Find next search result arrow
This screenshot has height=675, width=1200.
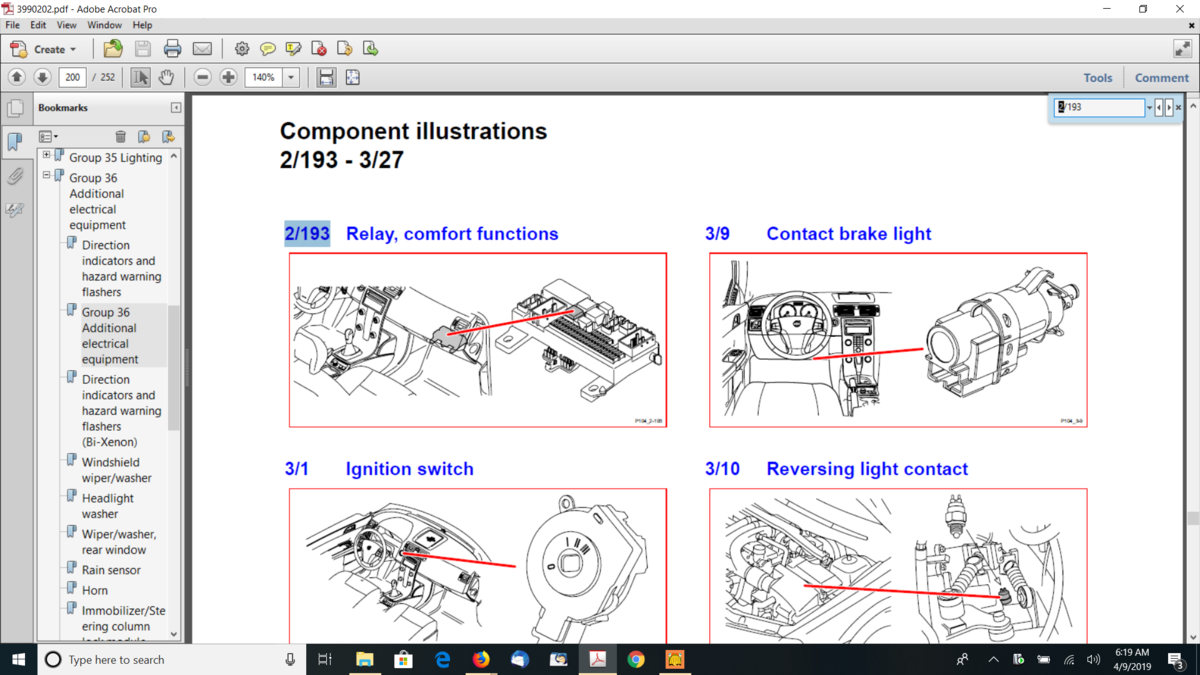pyautogui.click(x=1169, y=107)
